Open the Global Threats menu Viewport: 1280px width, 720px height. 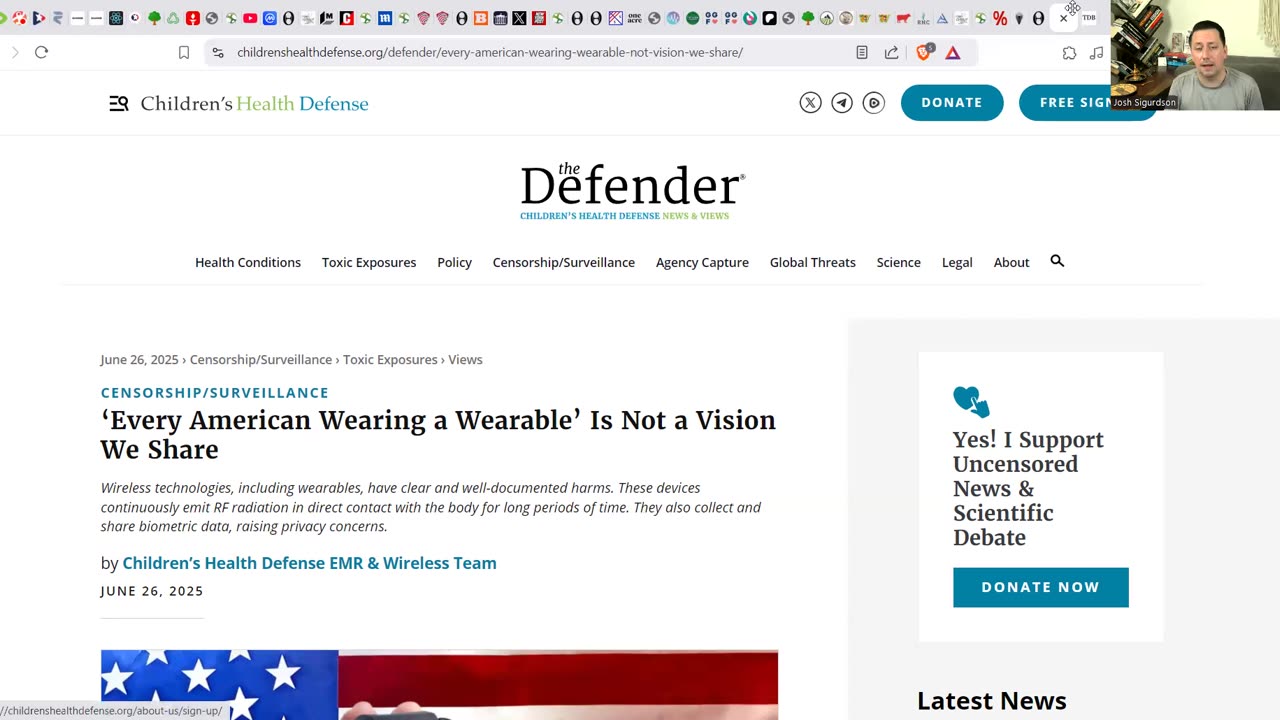(x=813, y=262)
